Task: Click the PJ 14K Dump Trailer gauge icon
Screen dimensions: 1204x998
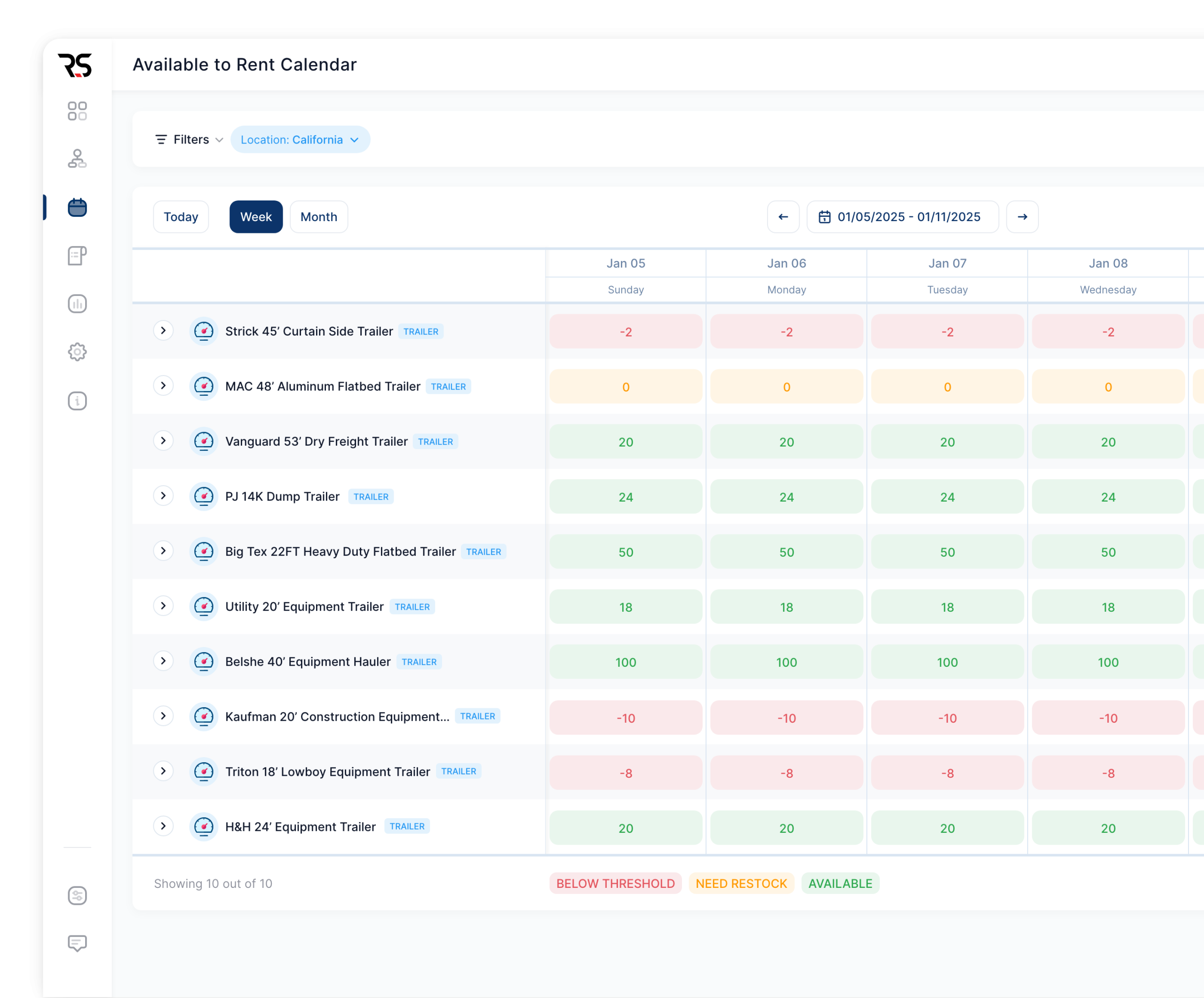Action: tap(204, 496)
